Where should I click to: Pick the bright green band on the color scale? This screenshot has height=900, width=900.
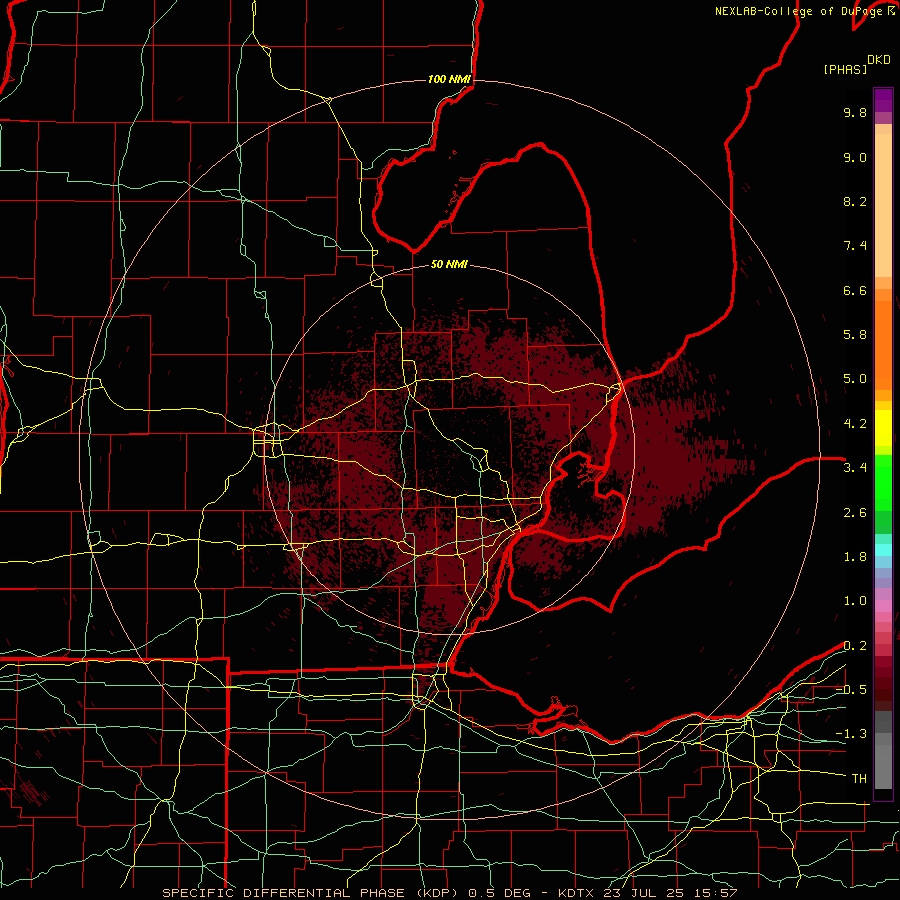883,483
